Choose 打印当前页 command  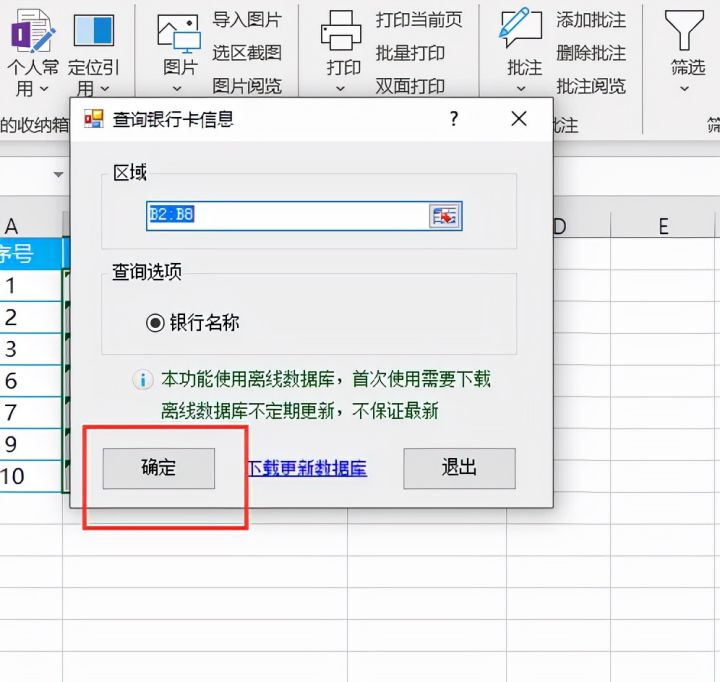[x=419, y=20]
